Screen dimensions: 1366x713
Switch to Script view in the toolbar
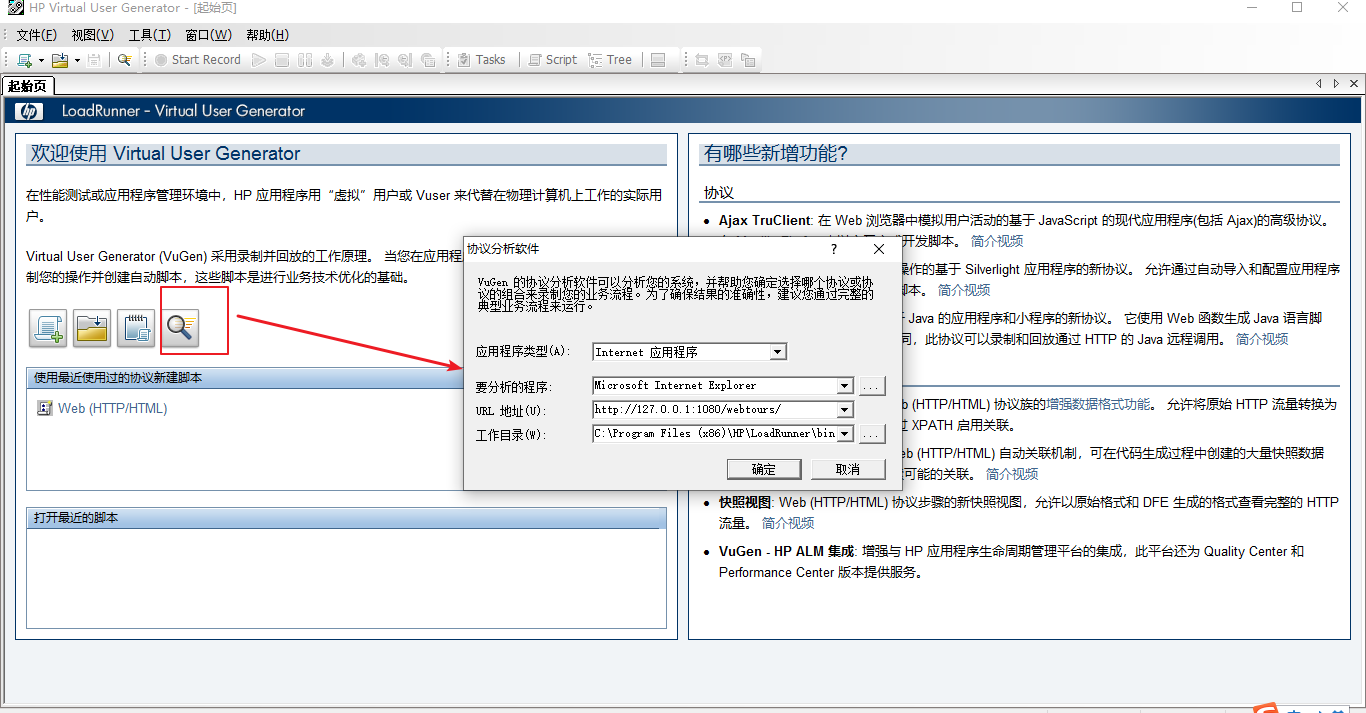553,60
